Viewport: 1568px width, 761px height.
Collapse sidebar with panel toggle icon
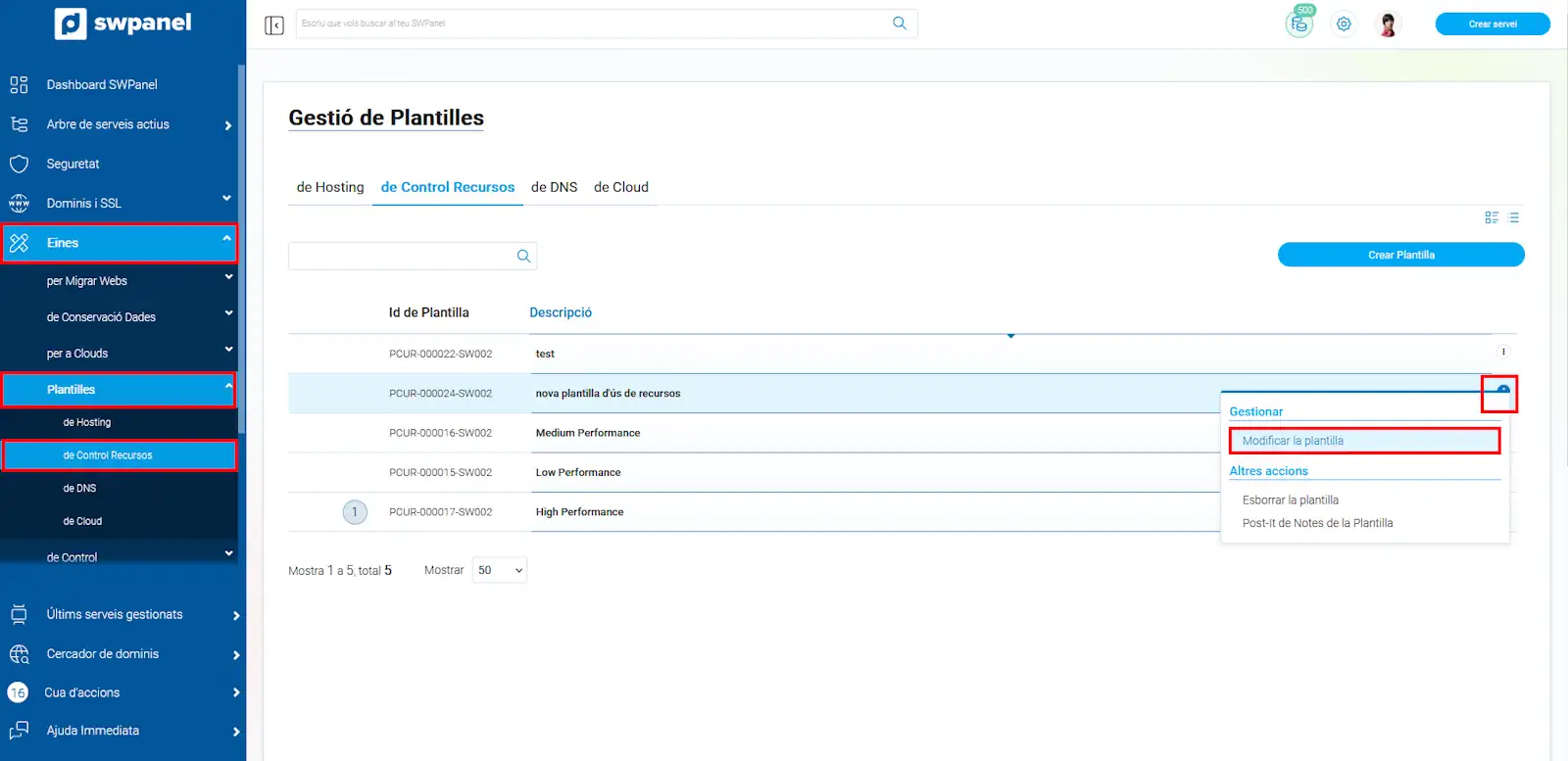274,24
